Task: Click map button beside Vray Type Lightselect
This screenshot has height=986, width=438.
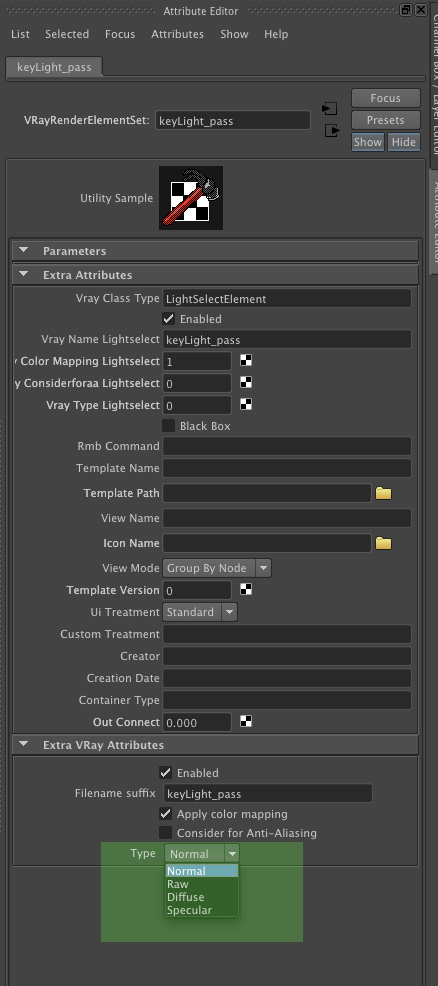Action: (x=246, y=404)
